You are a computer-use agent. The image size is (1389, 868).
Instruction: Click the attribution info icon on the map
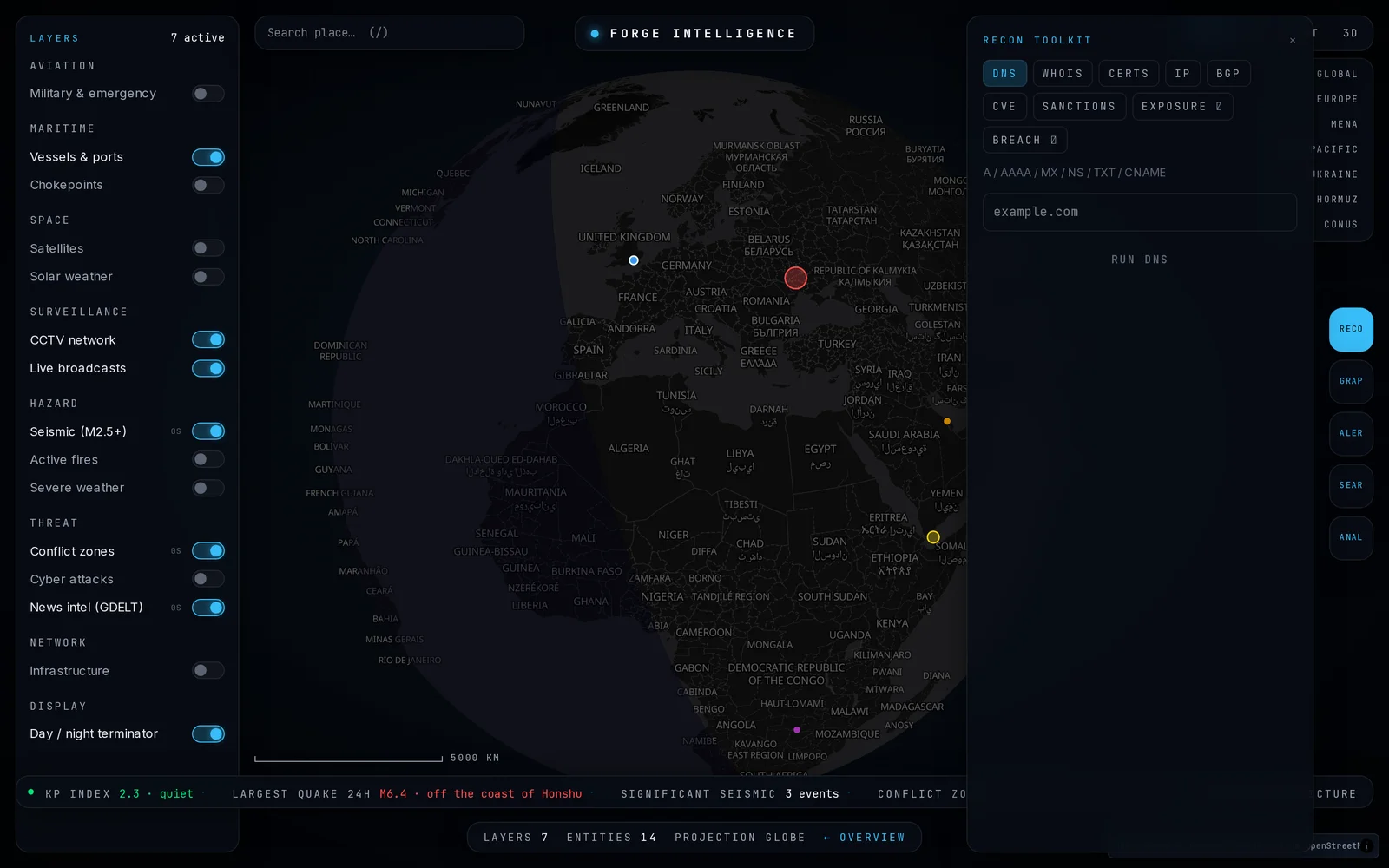pyautogui.click(x=1366, y=846)
